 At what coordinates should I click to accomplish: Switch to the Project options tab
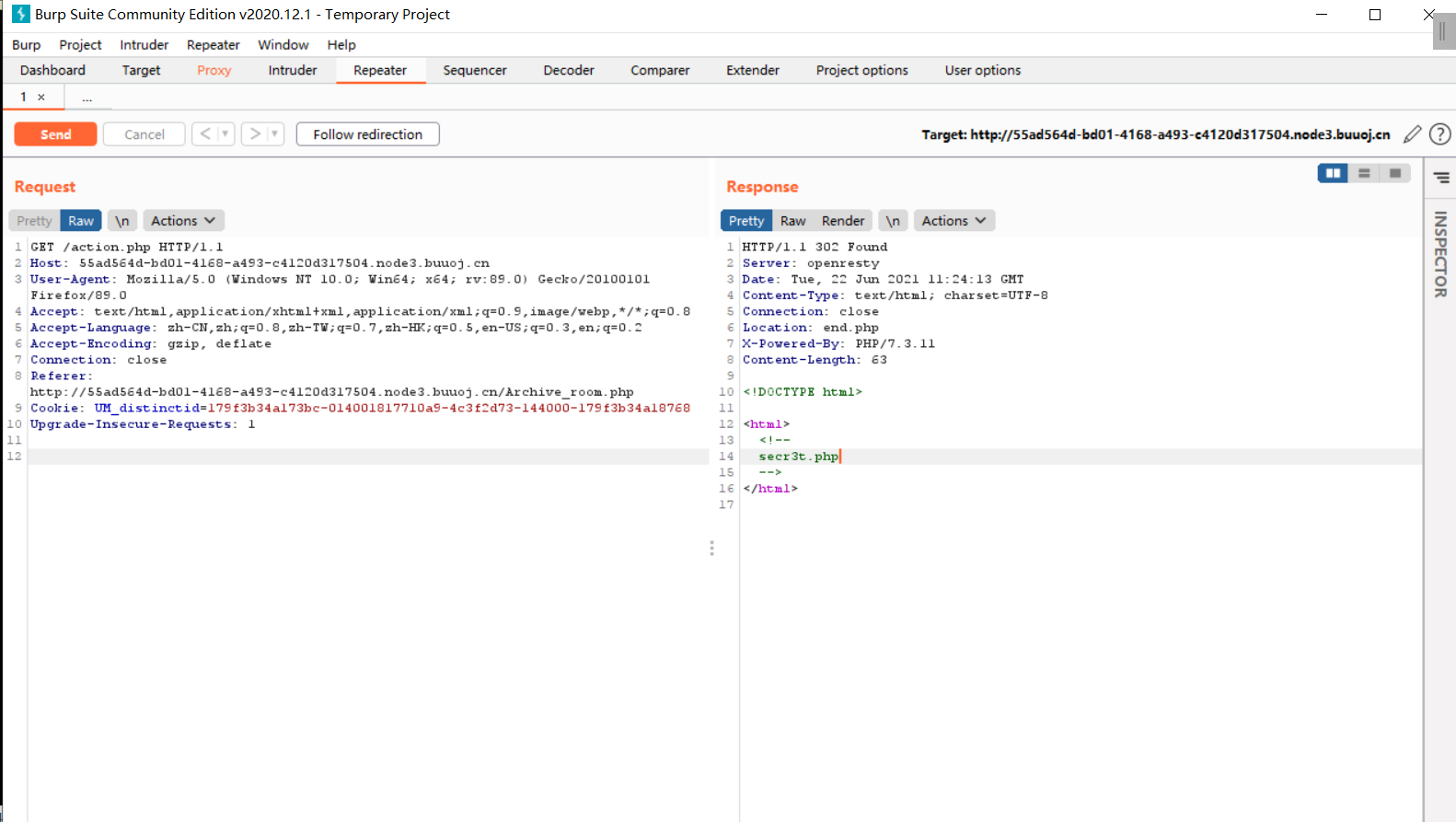pos(862,70)
